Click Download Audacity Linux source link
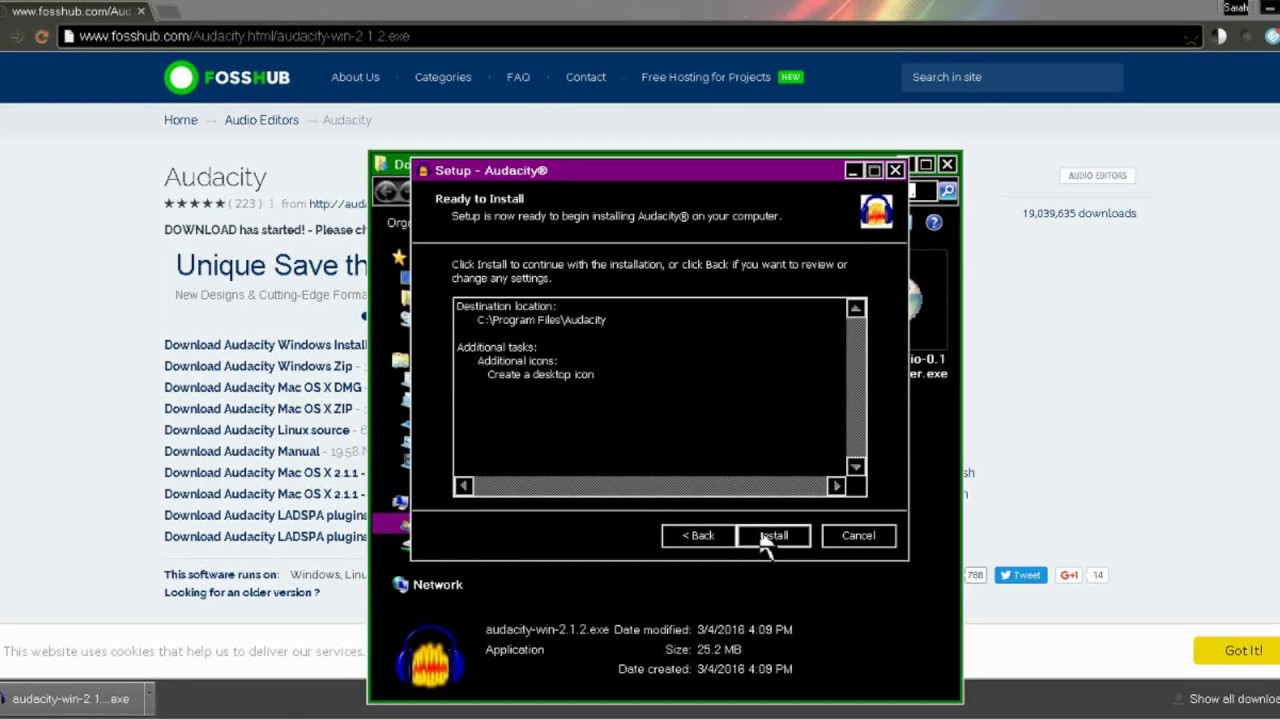 point(257,430)
